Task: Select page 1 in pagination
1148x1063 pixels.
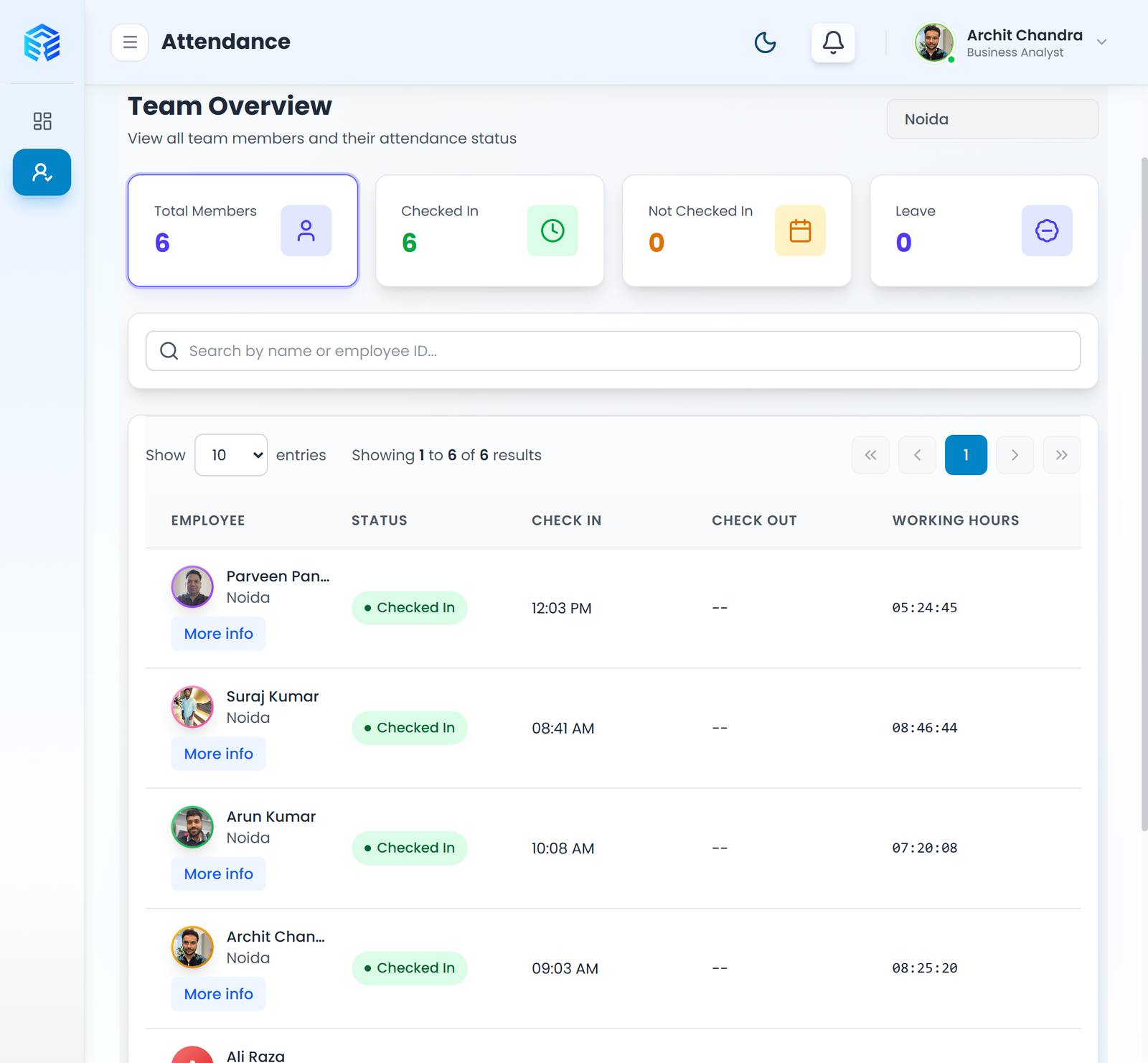Action: (x=966, y=455)
